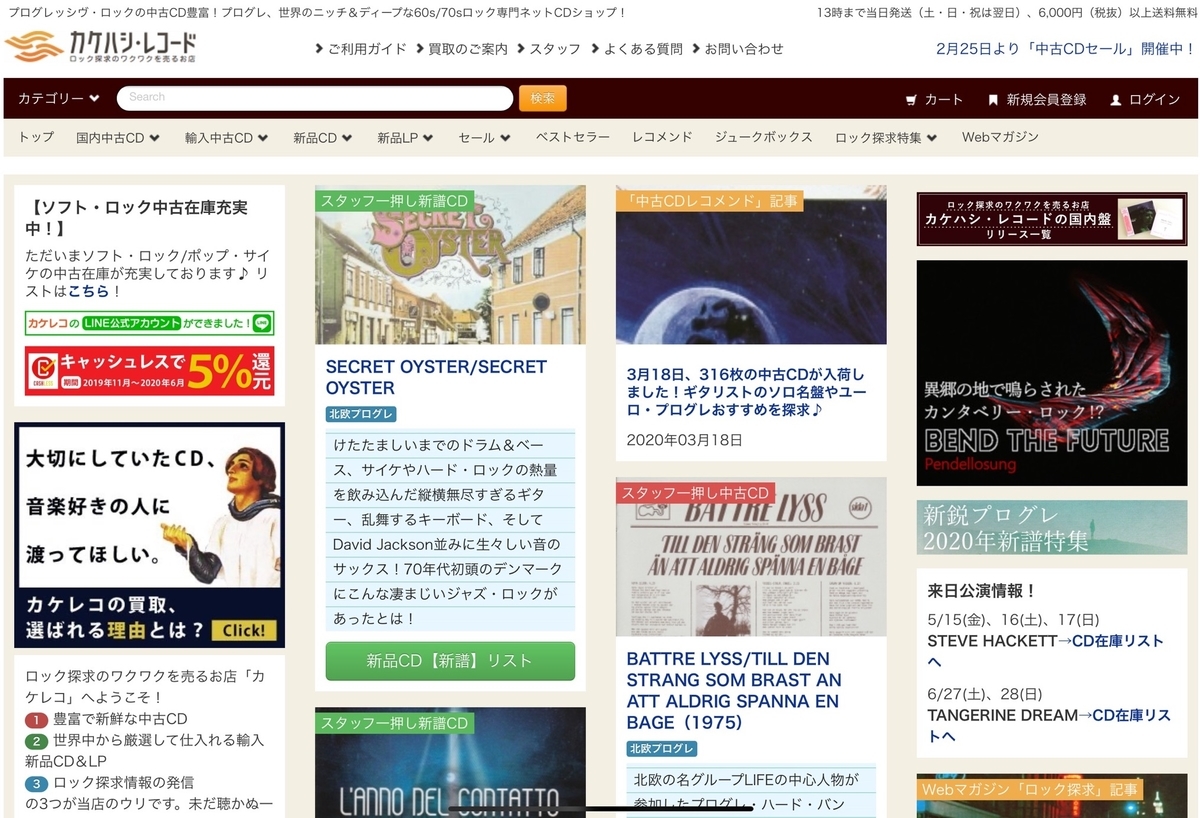Open the L'ANNO DEL CONTATTO cover
Viewport: 1200px width, 818px height.
(x=450, y=763)
